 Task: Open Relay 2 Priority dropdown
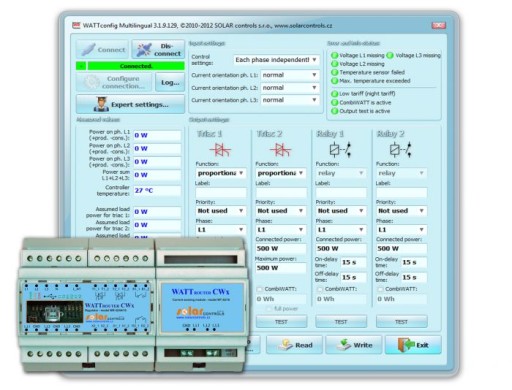pos(401,211)
